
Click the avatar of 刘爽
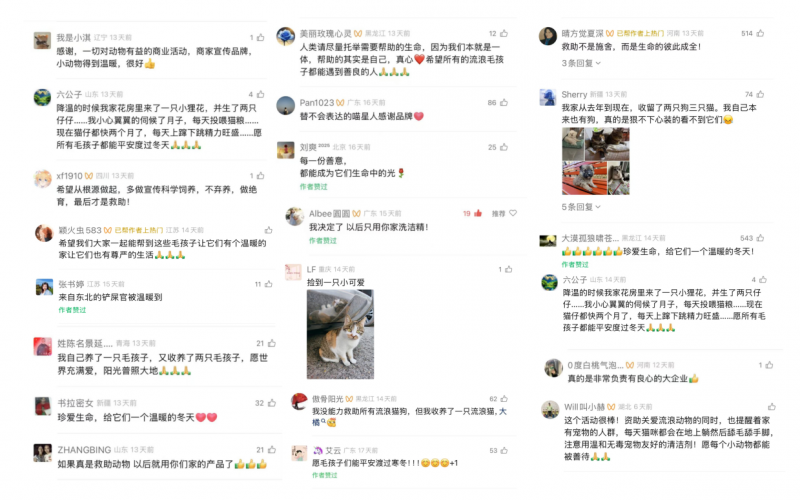286,150
